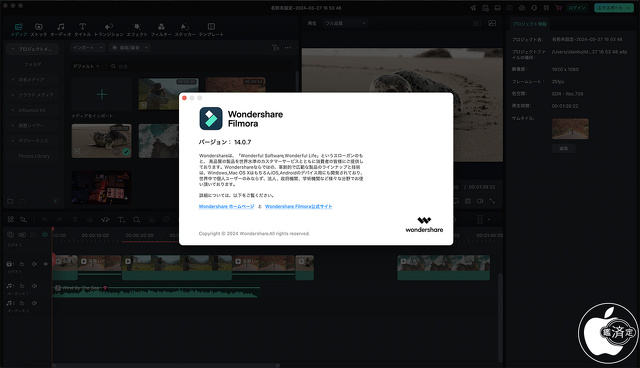Open the トランジション (Transitions) tab
The image size is (640, 368).
pos(109,30)
